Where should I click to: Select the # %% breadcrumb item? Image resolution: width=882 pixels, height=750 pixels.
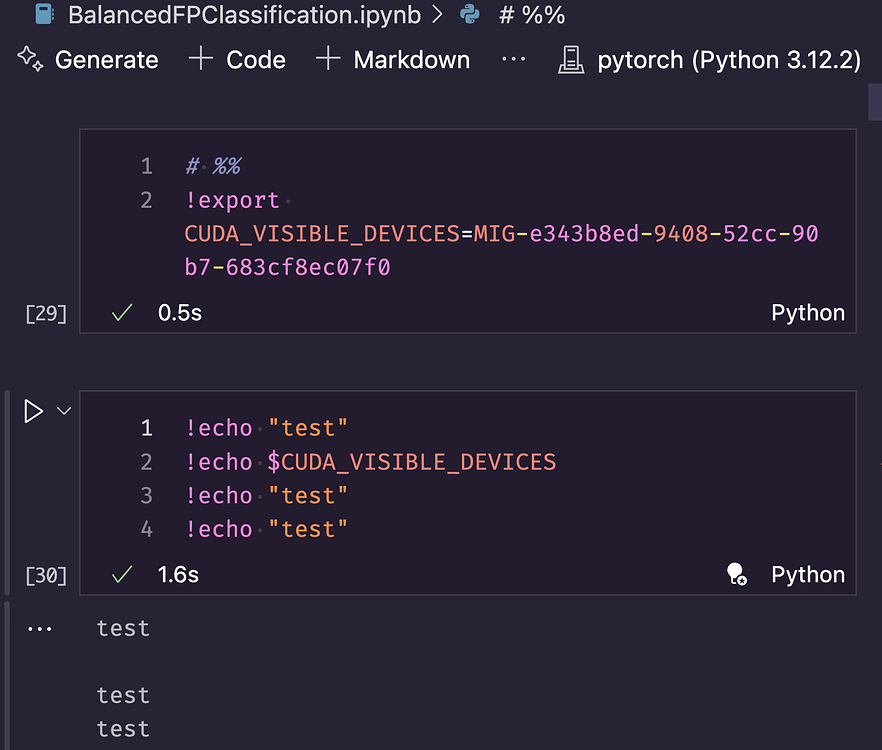[533, 15]
